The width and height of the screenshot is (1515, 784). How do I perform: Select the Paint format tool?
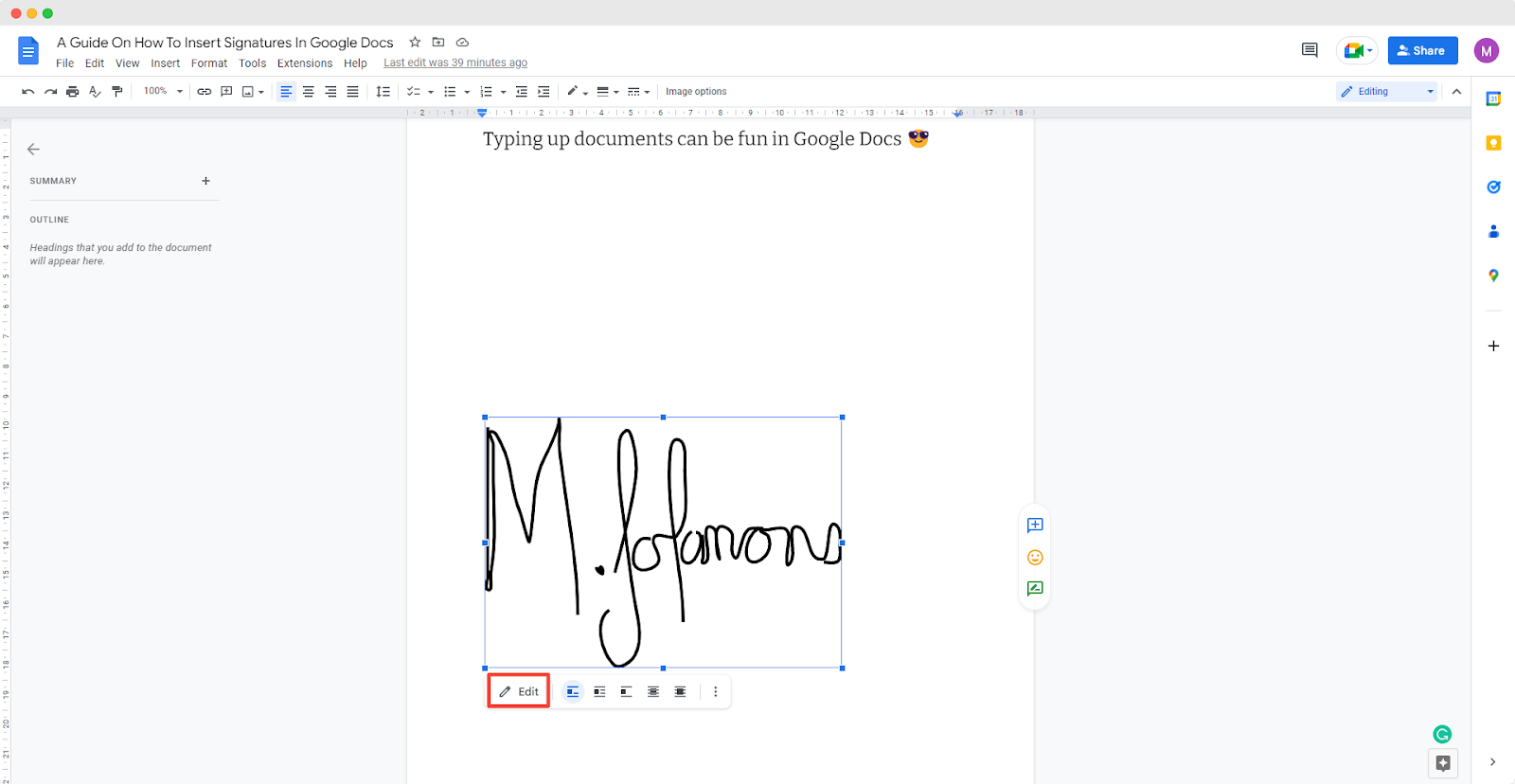[x=117, y=92]
